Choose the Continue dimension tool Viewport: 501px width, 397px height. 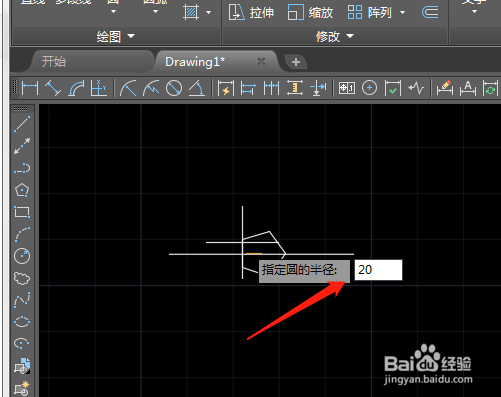point(271,89)
